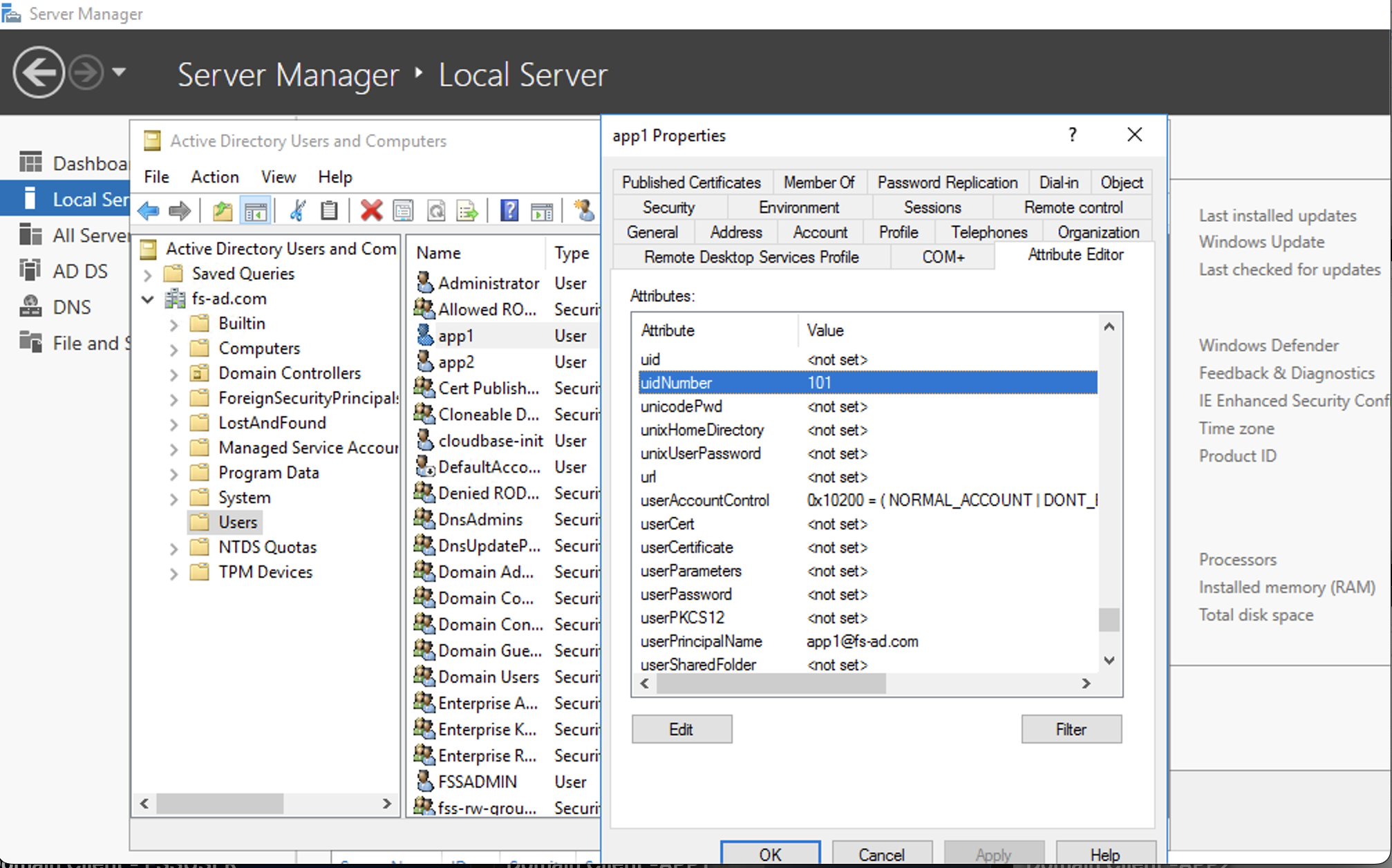Open the Windows Update link

pyautogui.click(x=1261, y=242)
